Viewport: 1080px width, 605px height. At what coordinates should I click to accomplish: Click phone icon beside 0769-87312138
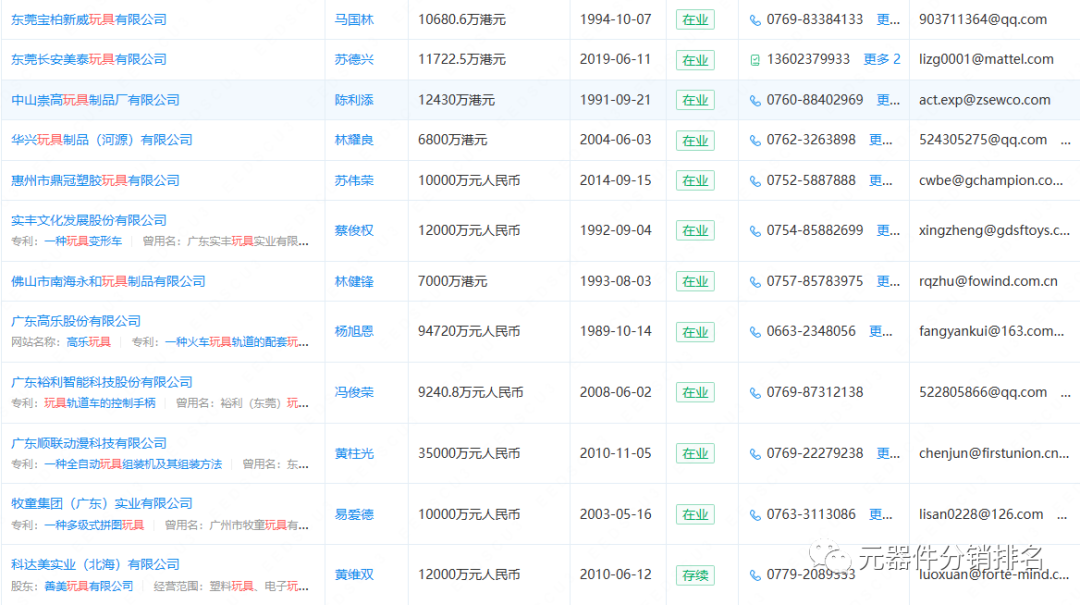(x=755, y=393)
